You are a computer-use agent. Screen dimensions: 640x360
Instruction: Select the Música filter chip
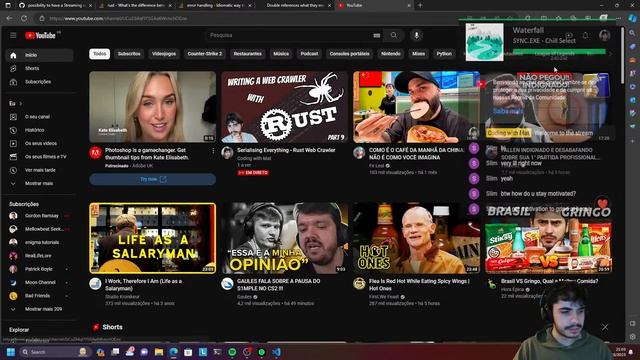tap(281, 54)
